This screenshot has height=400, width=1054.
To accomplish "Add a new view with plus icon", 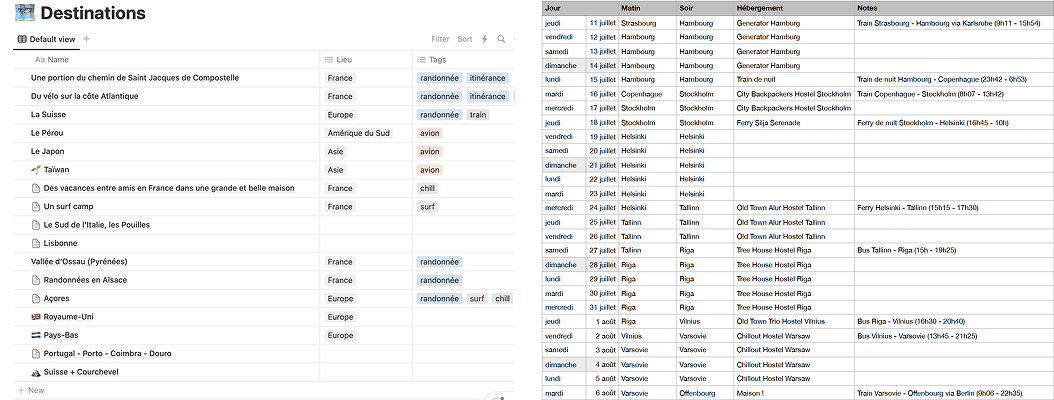I will 86,39.
